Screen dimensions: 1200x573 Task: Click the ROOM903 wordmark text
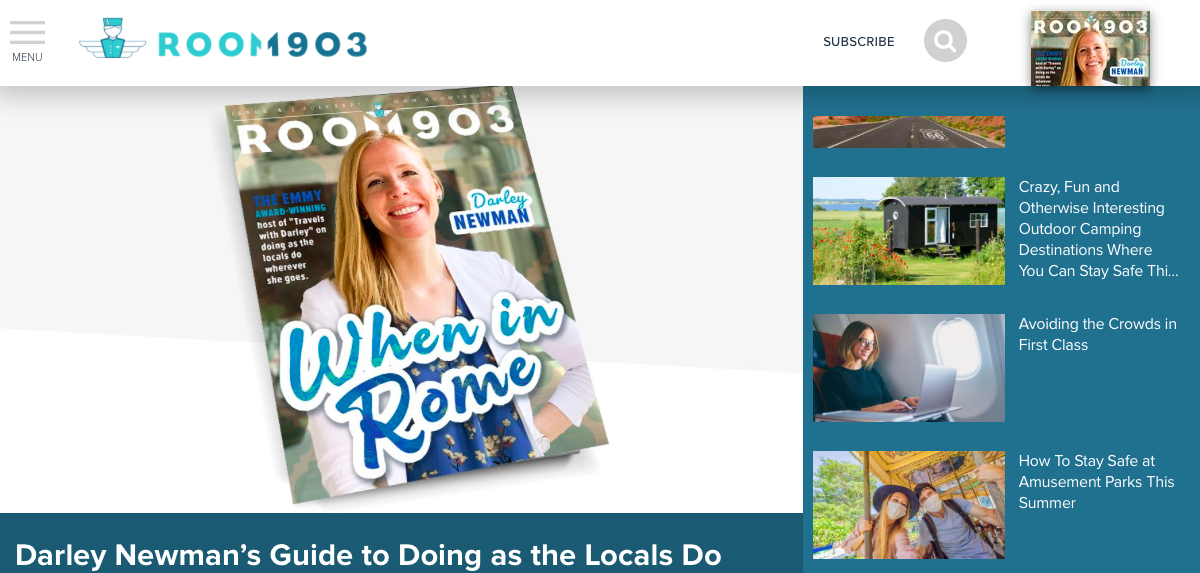click(262, 44)
